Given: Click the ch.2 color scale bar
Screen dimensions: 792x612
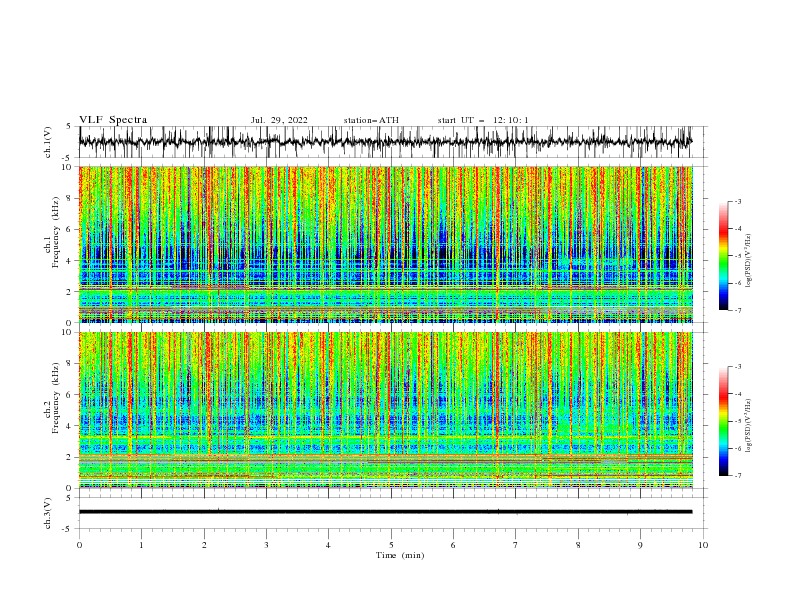Looking at the screenshot, I should [x=723, y=421].
